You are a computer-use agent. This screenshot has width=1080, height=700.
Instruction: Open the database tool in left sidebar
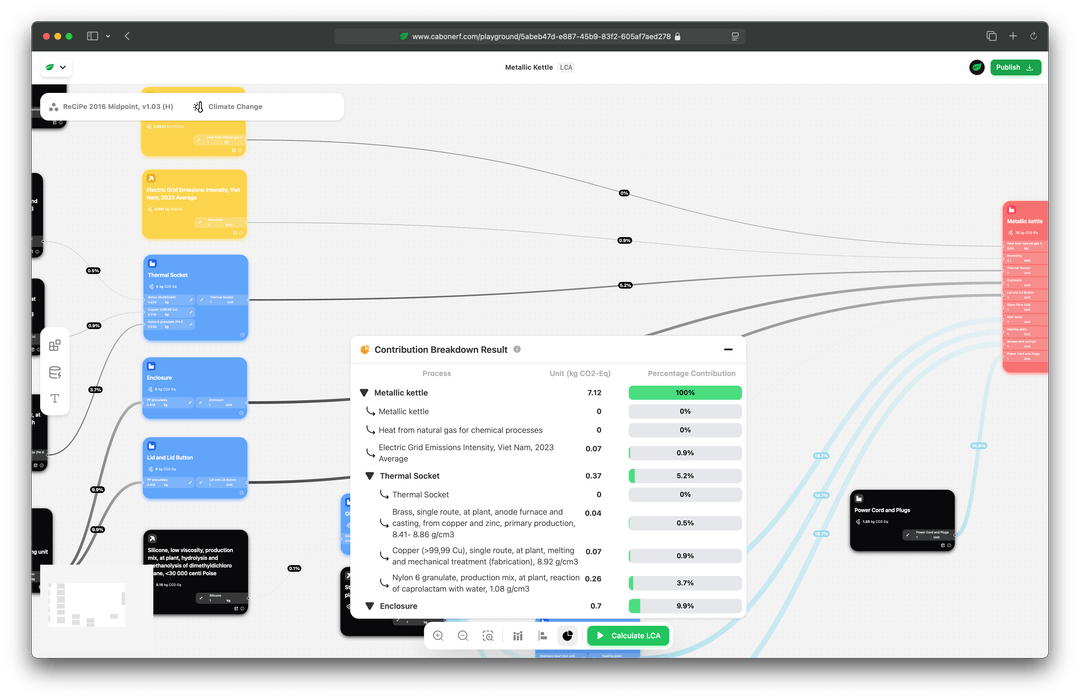coord(54,372)
